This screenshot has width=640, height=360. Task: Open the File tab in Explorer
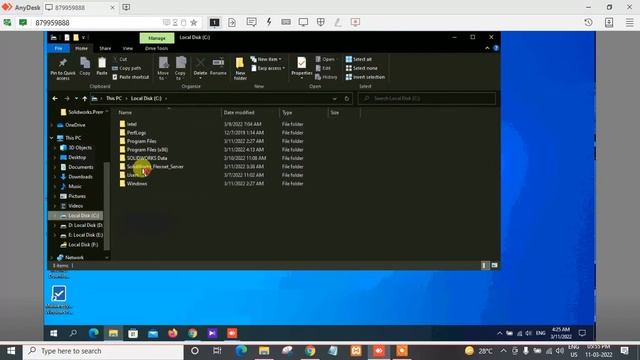[x=58, y=48]
